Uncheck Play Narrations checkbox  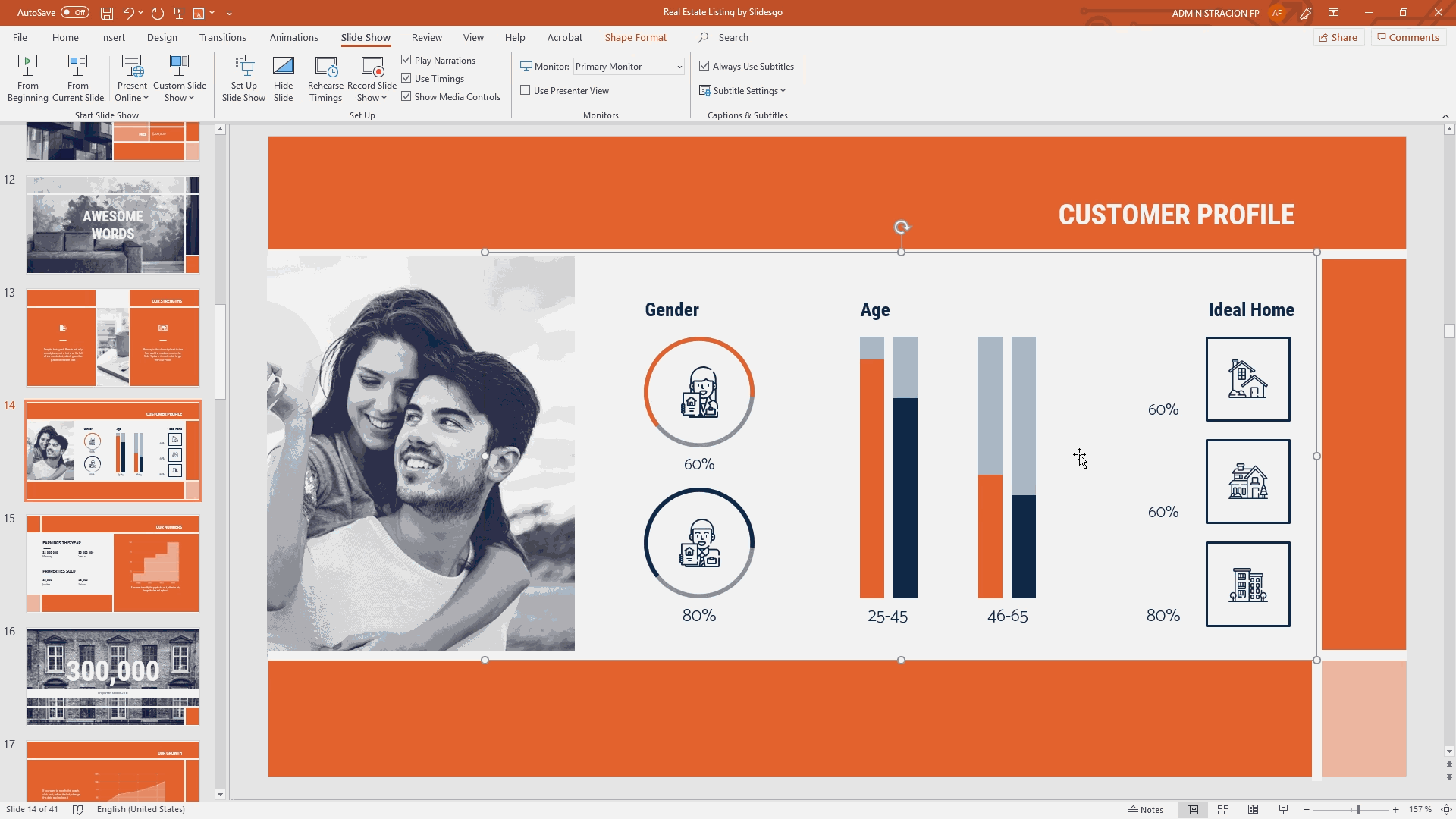coord(406,60)
